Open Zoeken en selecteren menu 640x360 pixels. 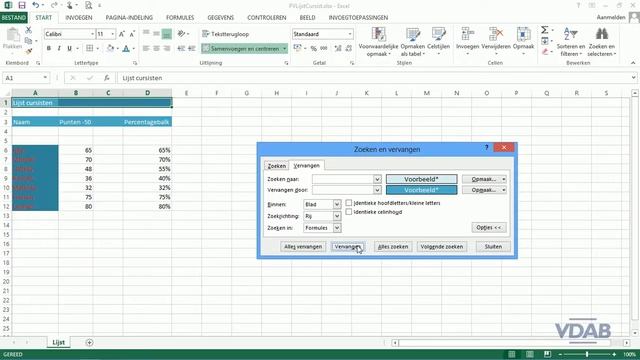click(602, 42)
